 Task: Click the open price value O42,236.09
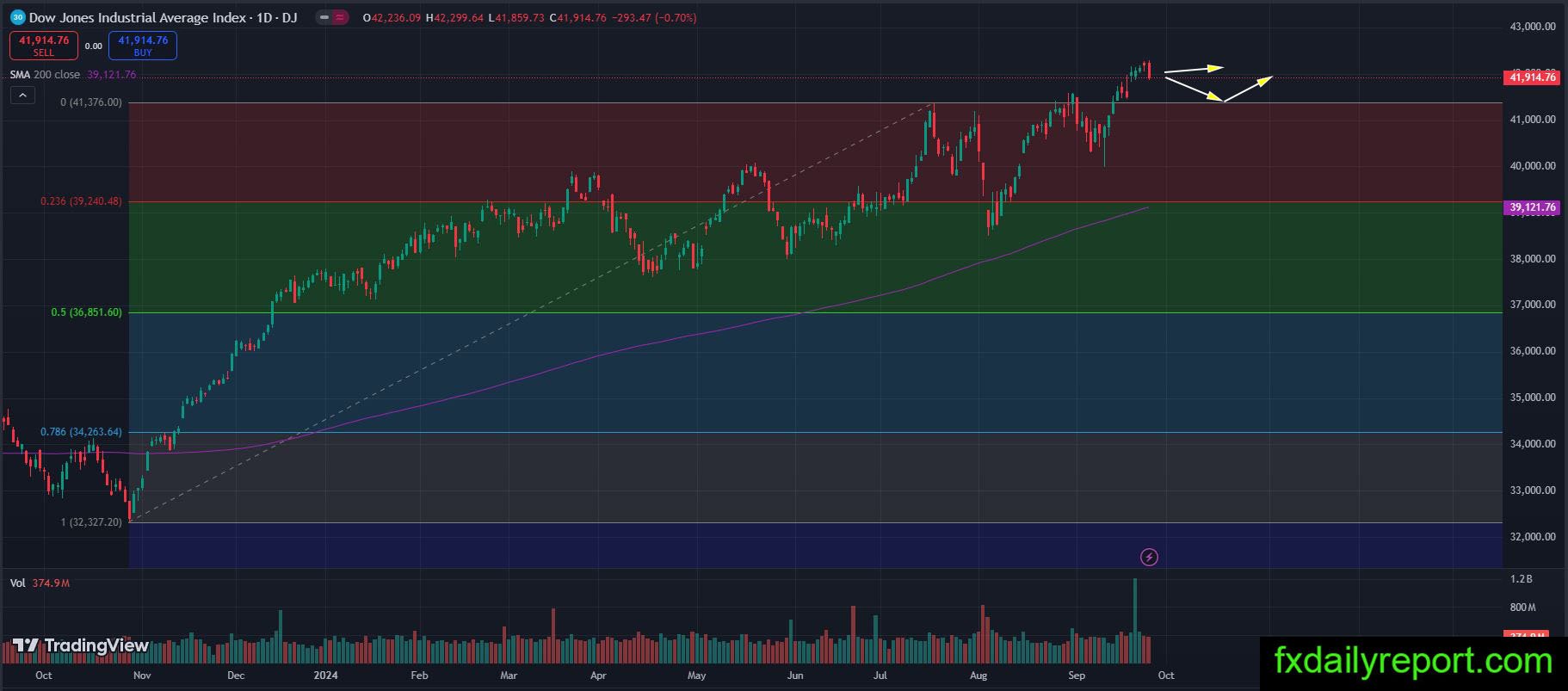pos(392,18)
